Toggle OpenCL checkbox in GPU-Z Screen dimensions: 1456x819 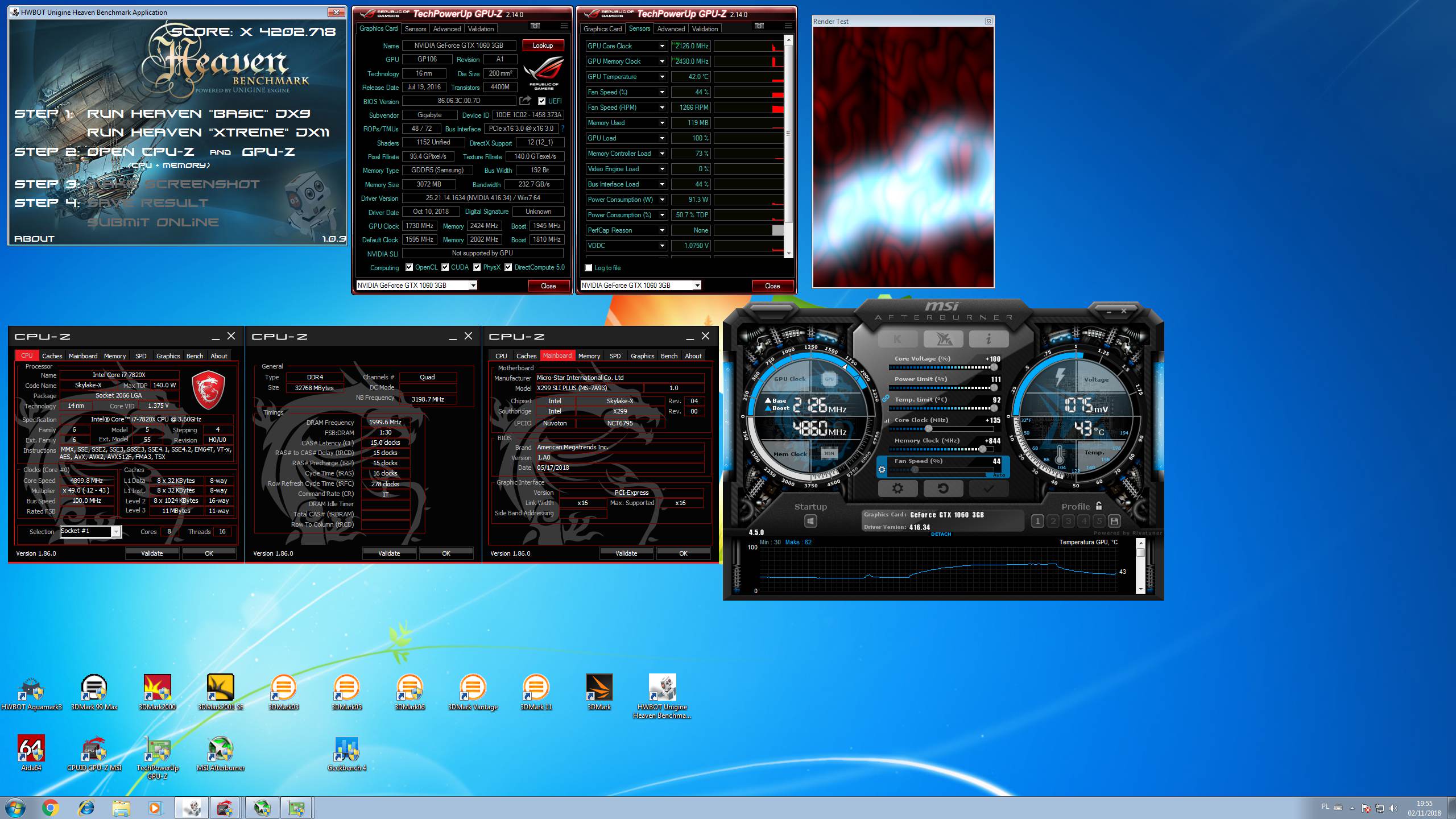point(409,267)
